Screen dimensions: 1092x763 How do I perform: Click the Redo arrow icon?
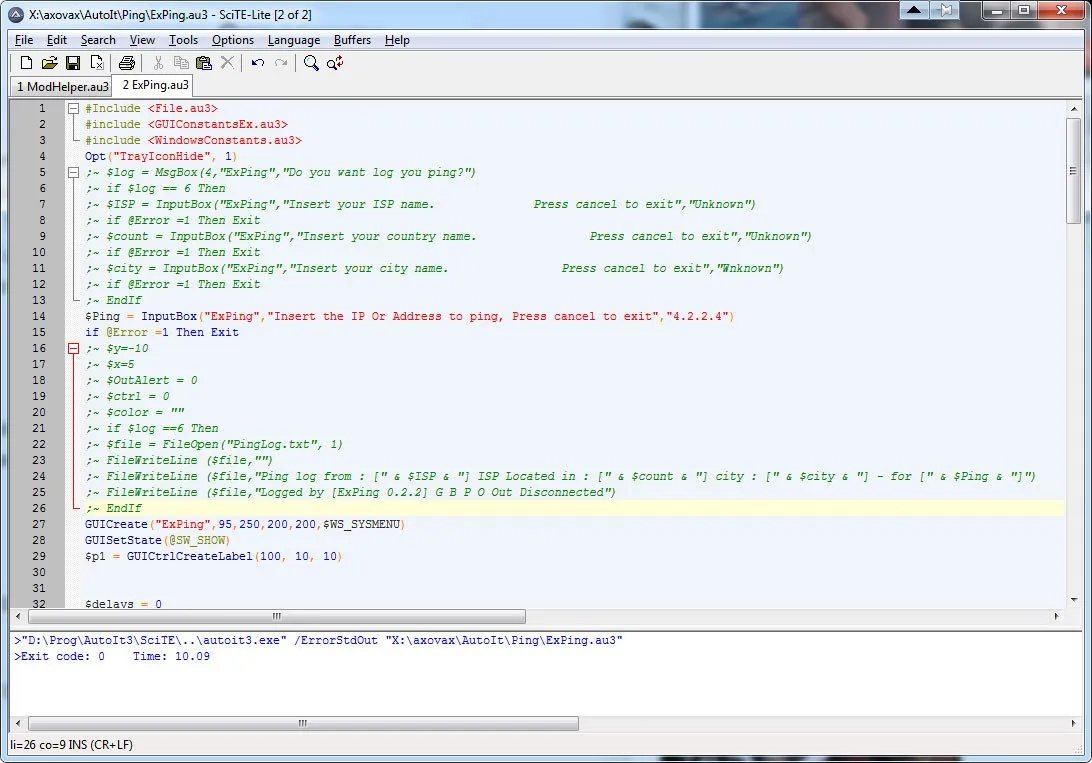[x=281, y=63]
